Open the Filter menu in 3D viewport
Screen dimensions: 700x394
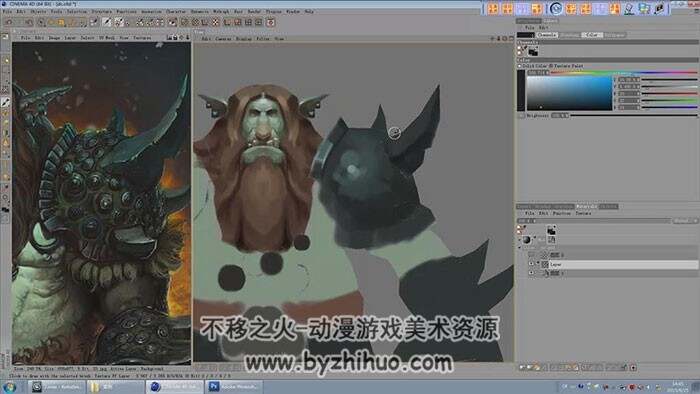[263, 39]
